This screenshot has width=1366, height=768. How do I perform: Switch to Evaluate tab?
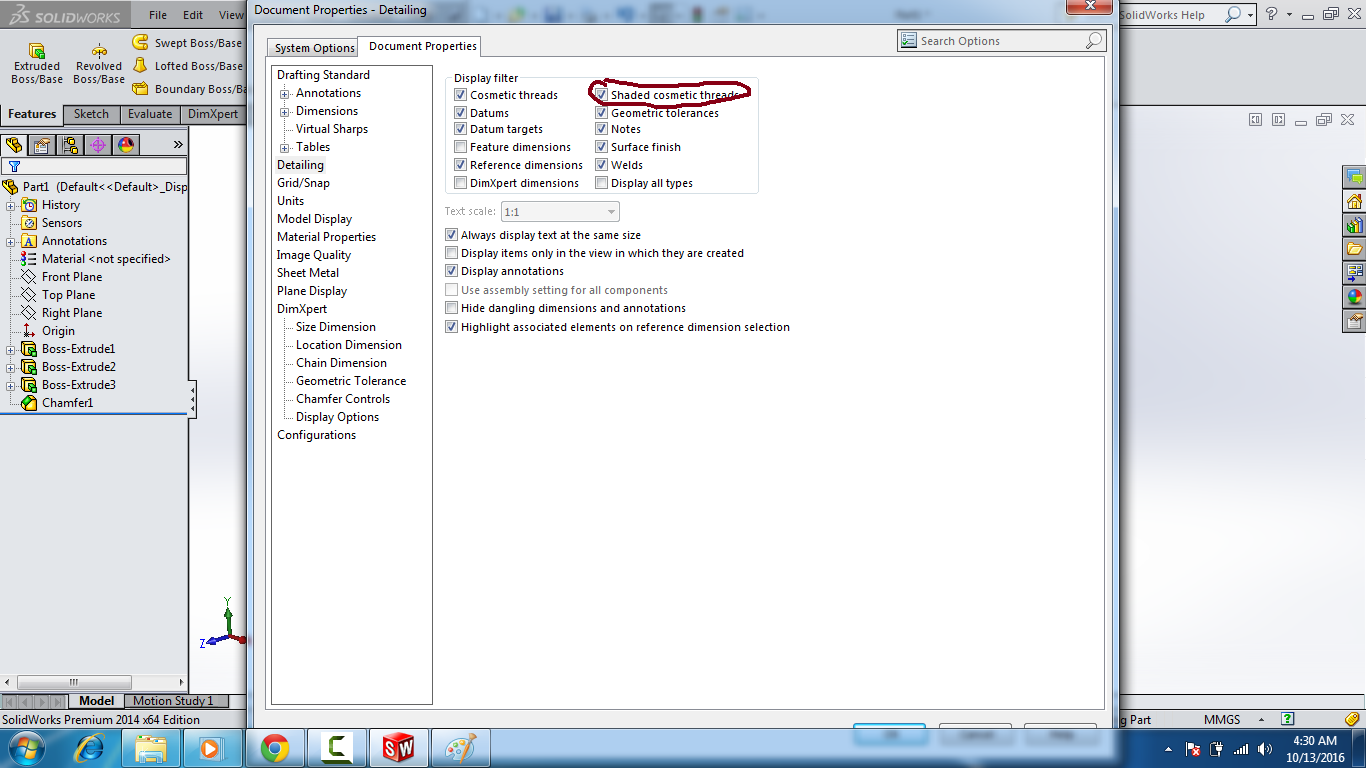pos(150,114)
